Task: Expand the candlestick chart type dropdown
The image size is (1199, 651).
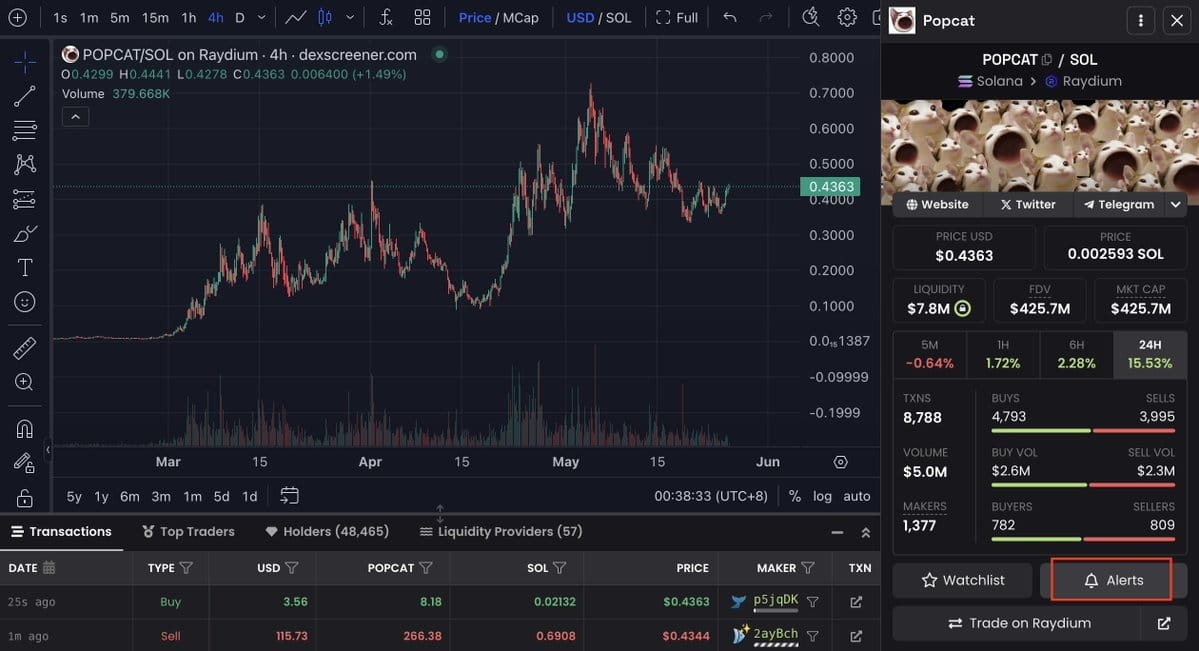Action: point(349,18)
